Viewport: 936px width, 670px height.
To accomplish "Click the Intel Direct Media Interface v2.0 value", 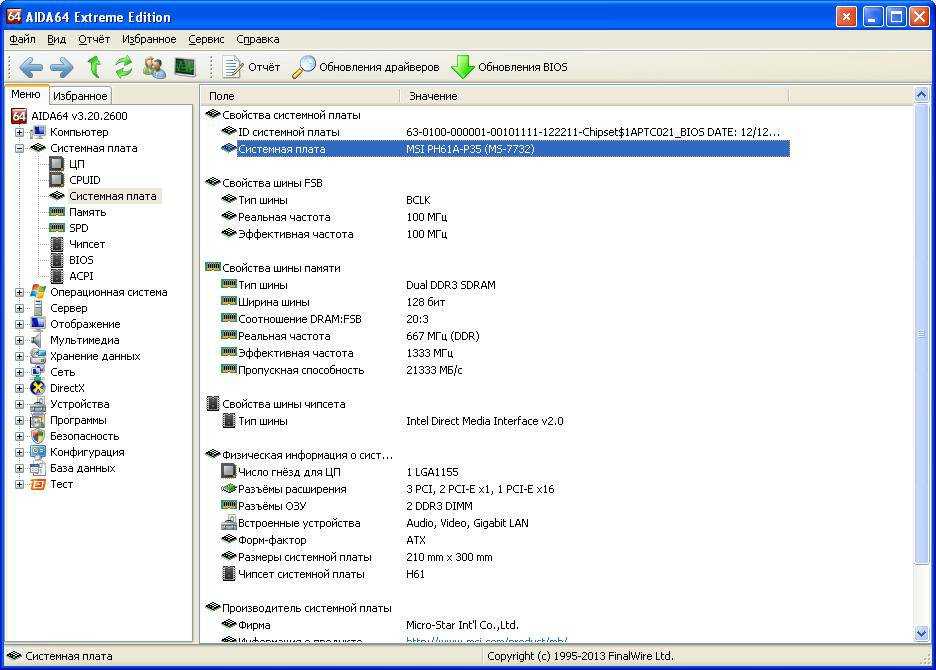I will click(x=485, y=422).
